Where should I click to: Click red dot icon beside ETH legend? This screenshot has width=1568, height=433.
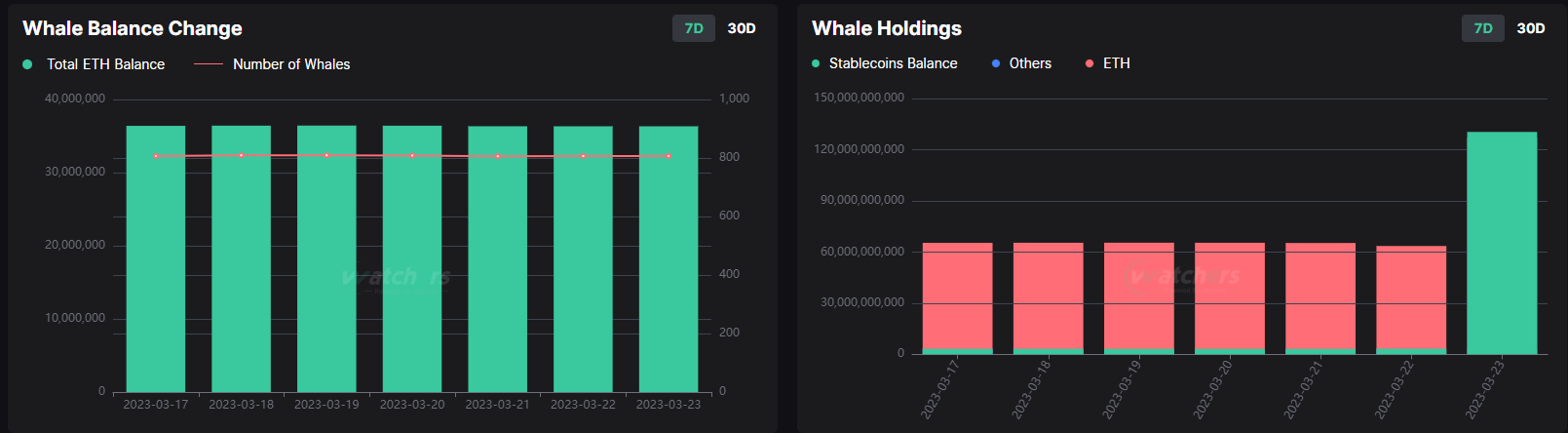[1090, 63]
